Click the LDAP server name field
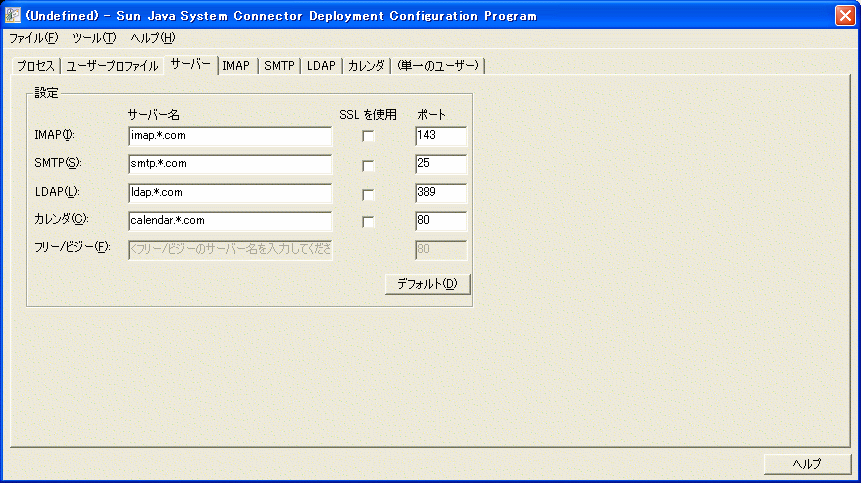Image resolution: width=861 pixels, height=483 pixels. coord(230,193)
